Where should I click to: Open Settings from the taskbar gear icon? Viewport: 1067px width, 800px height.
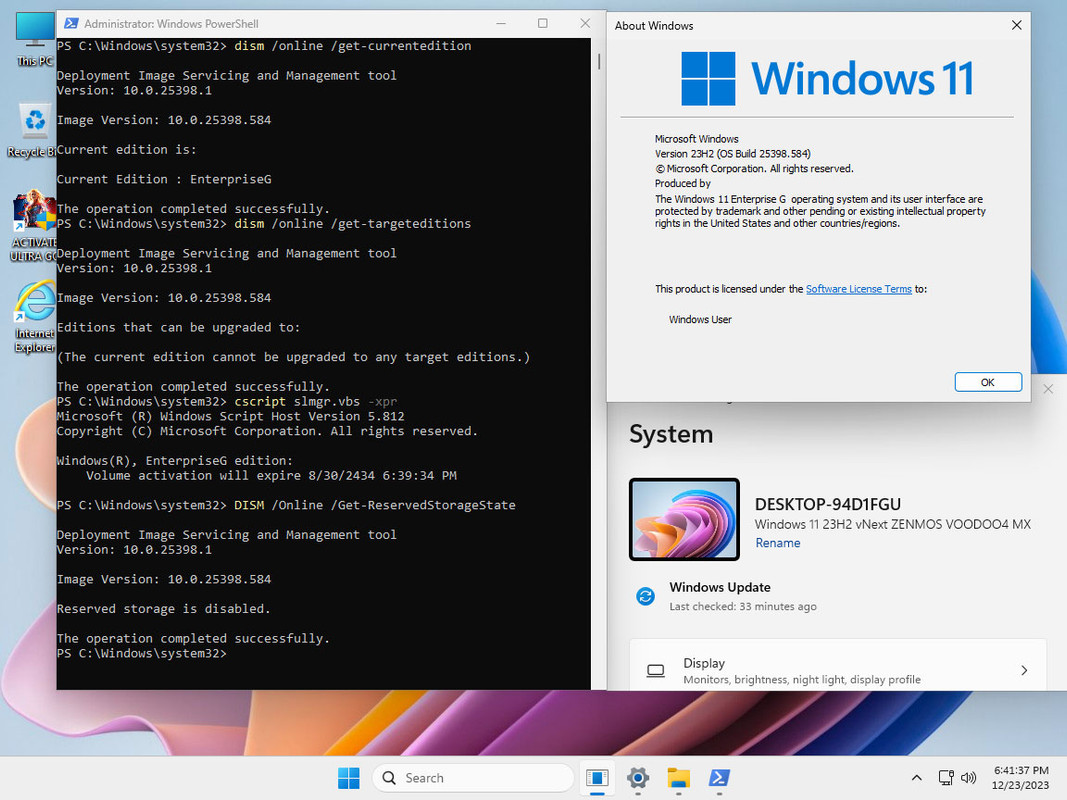[638, 778]
